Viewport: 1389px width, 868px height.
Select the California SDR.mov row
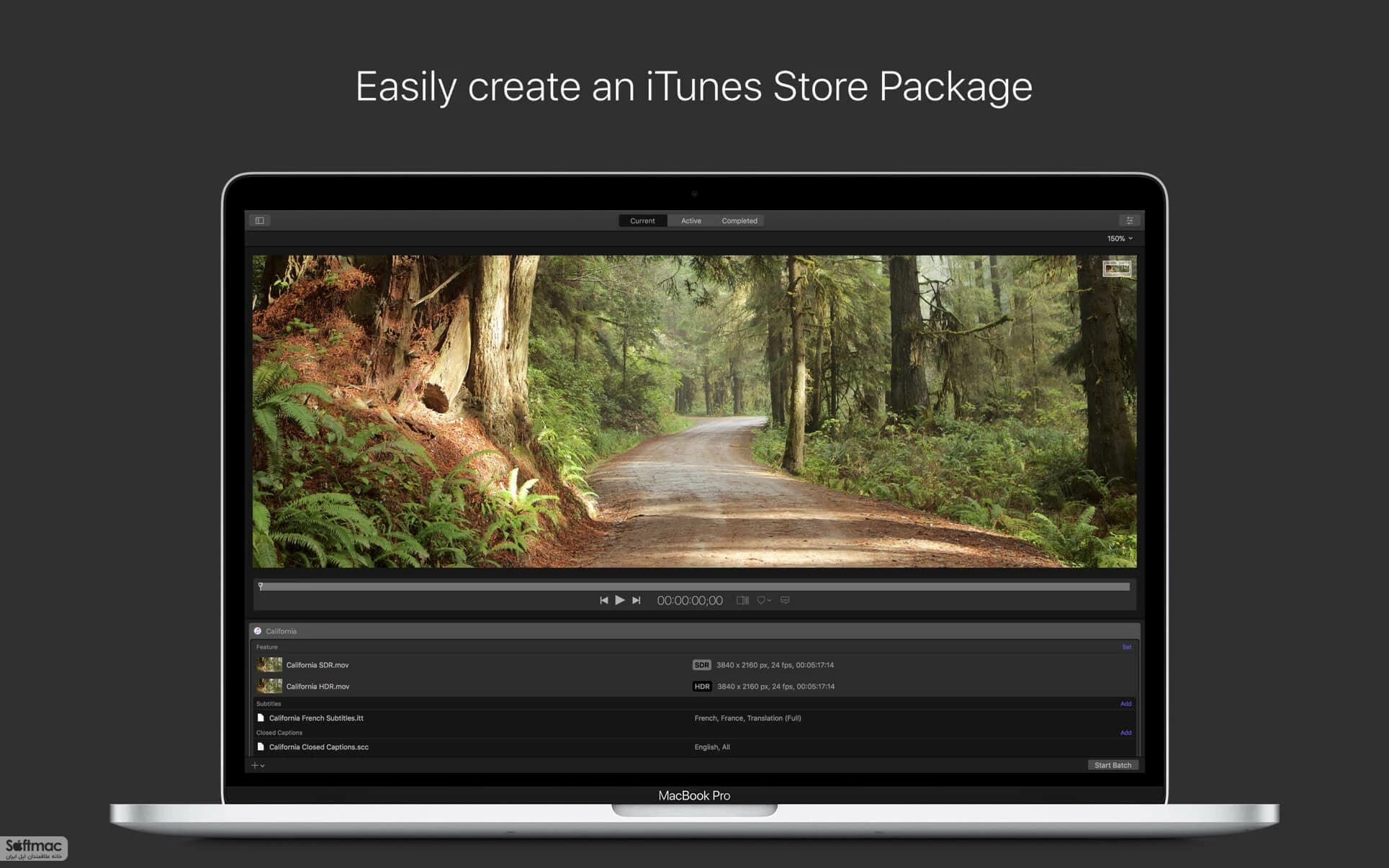pyautogui.click(x=694, y=665)
